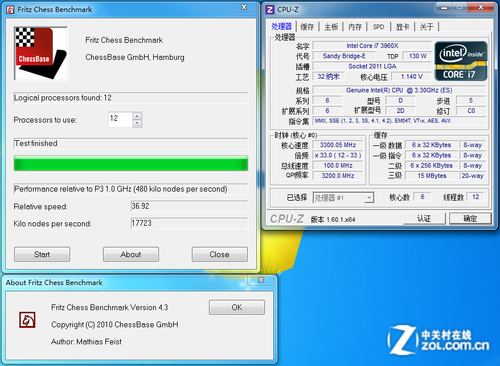Select the SPD tab in CPU-Z
500x366 pixels.
(x=378, y=27)
